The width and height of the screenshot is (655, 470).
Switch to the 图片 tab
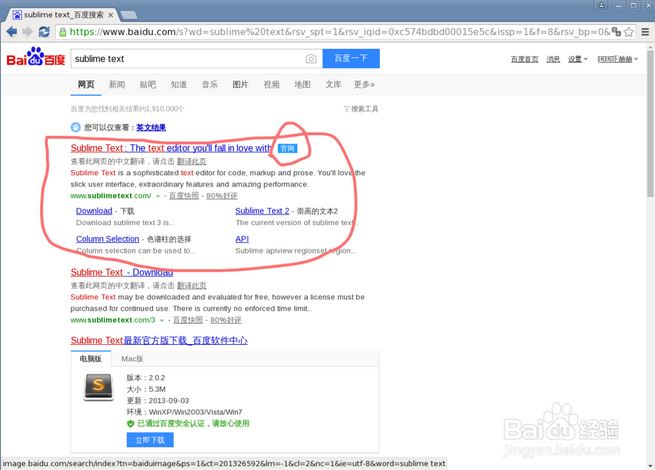[240, 84]
